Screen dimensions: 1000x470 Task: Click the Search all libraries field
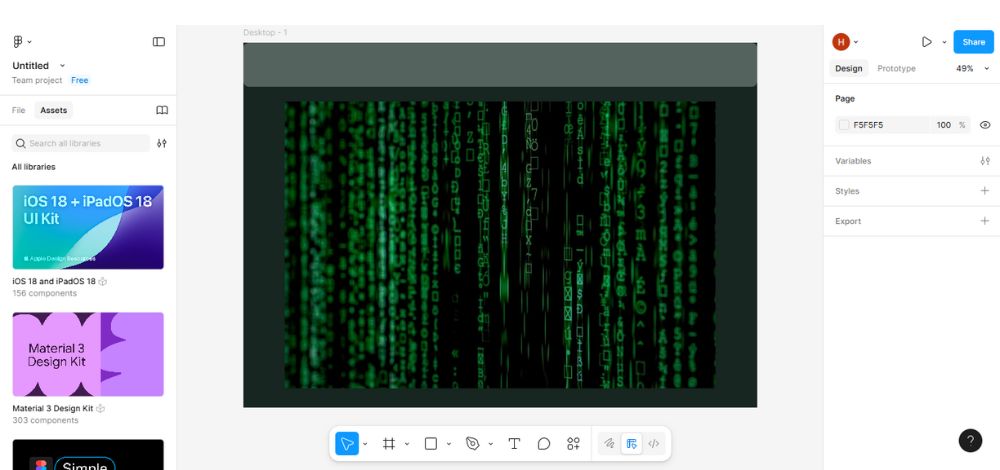(81, 143)
